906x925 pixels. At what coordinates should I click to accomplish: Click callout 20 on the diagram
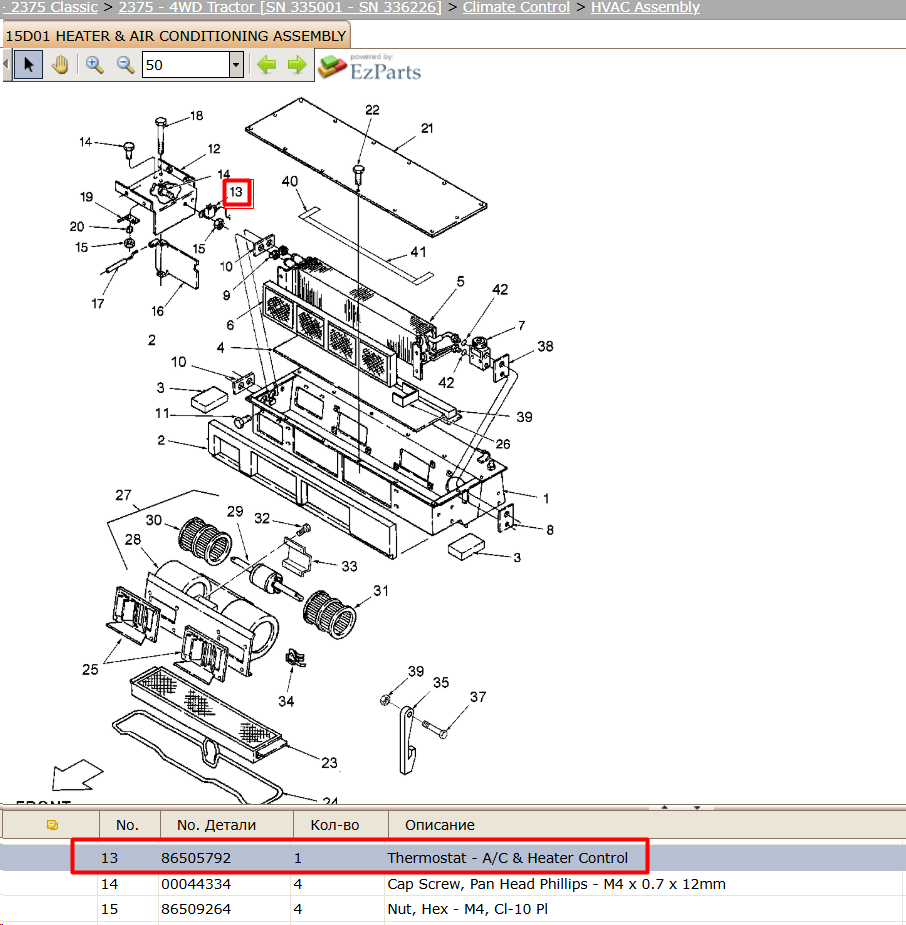77,227
